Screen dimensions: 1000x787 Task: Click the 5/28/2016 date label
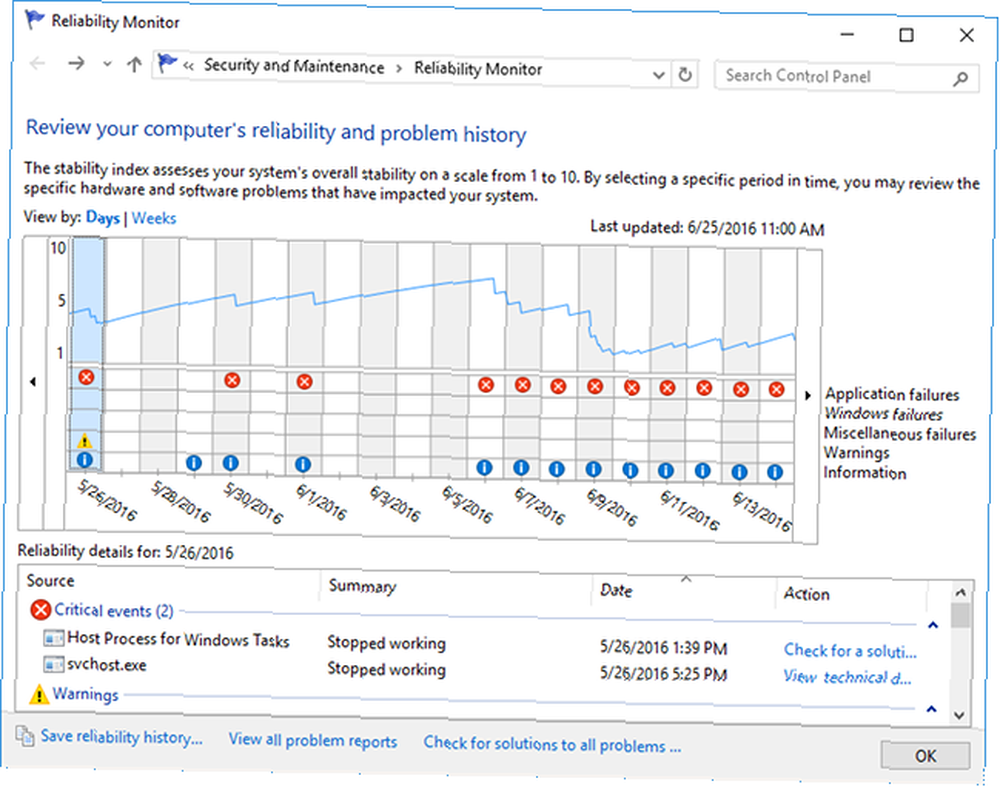coord(180,501)
